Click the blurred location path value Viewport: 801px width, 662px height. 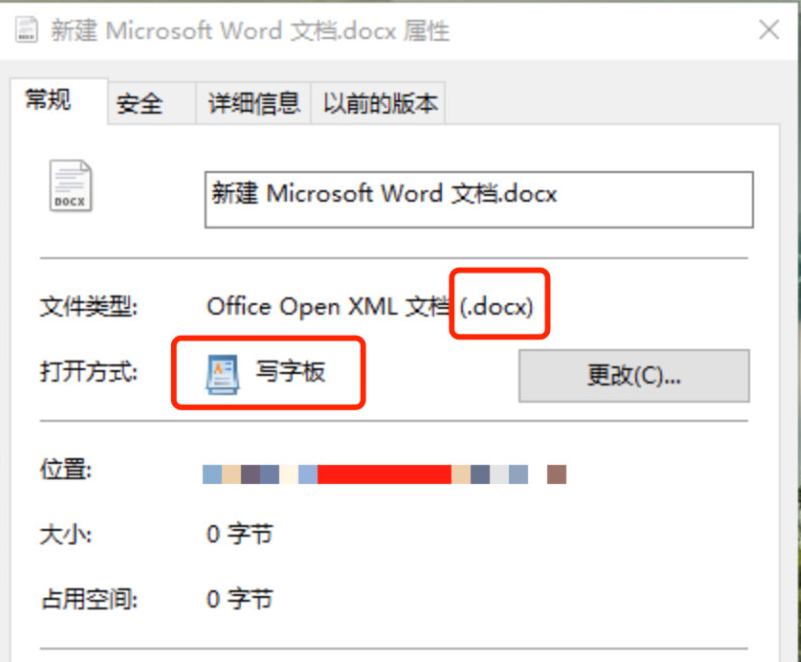click(384, 474)
